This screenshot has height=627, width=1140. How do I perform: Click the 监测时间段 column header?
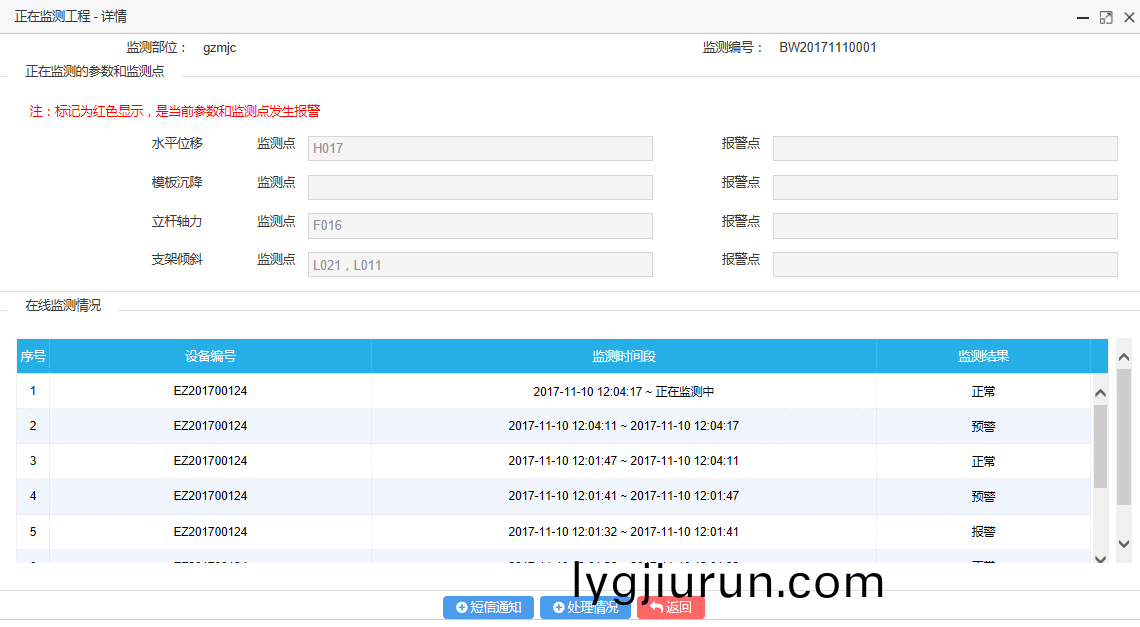click(623, 356)
